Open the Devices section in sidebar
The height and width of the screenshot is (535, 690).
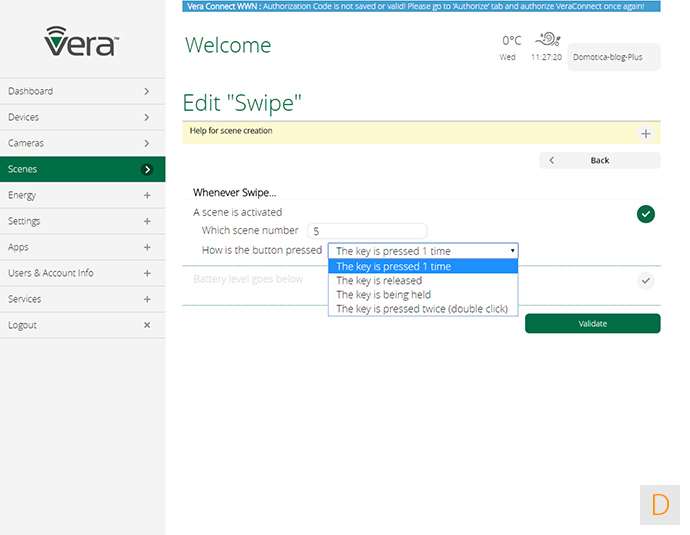coord(82,117)
